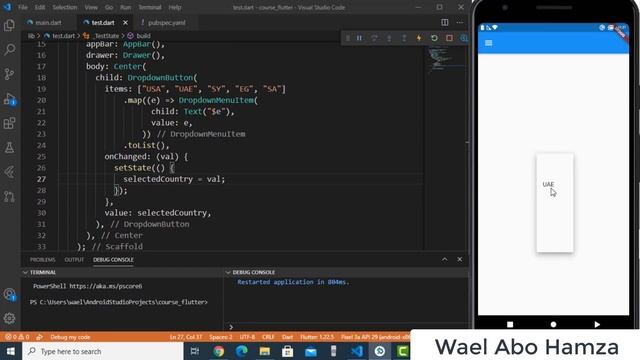
Task: Click 'Ln 27, Col 37' status entry
Action: pyautogui.click(x=186, y=337)
